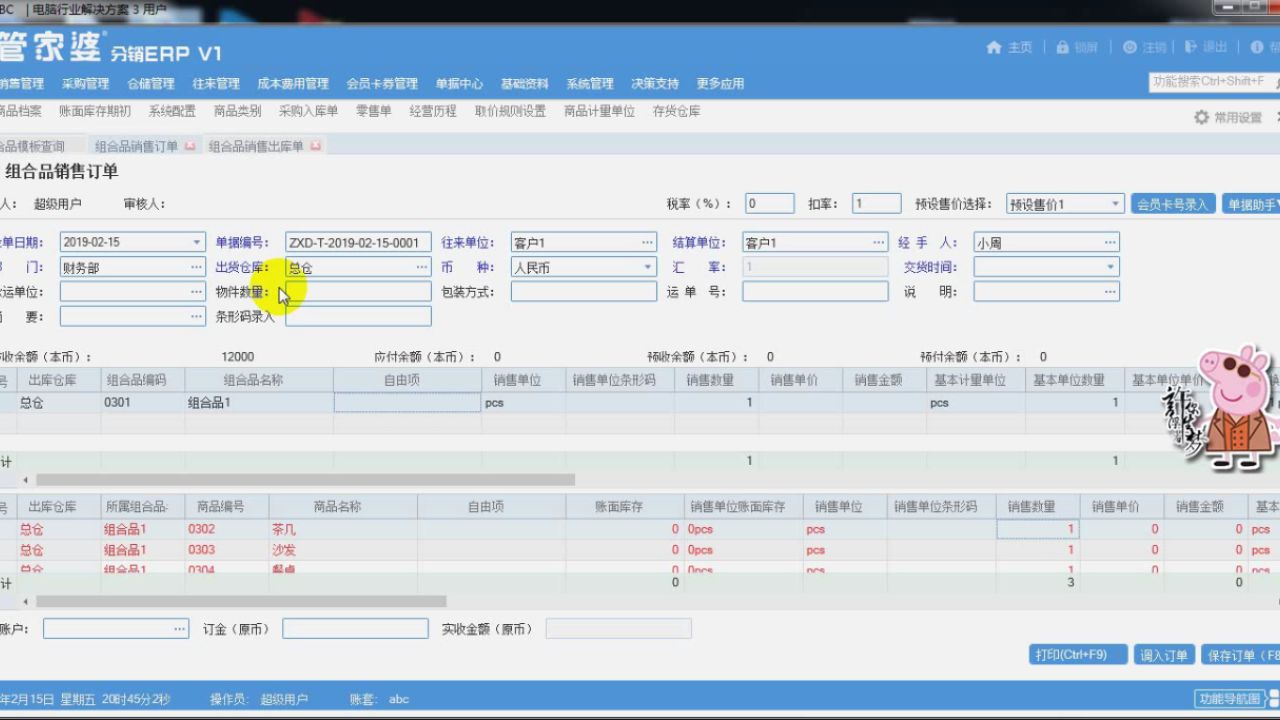Select 零售单 from the toolbar
Screen dimensions: 1280x720
(x=372, y=111)
